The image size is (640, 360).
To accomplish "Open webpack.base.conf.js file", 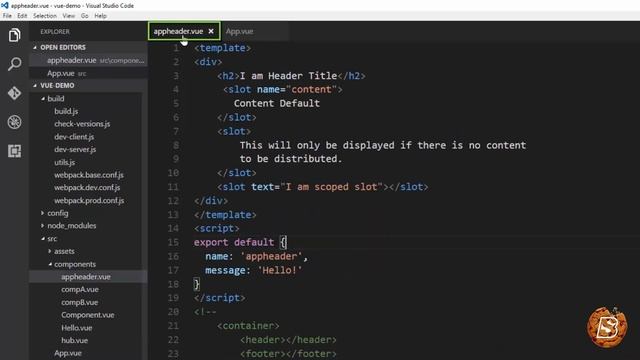I will point(89,175).
